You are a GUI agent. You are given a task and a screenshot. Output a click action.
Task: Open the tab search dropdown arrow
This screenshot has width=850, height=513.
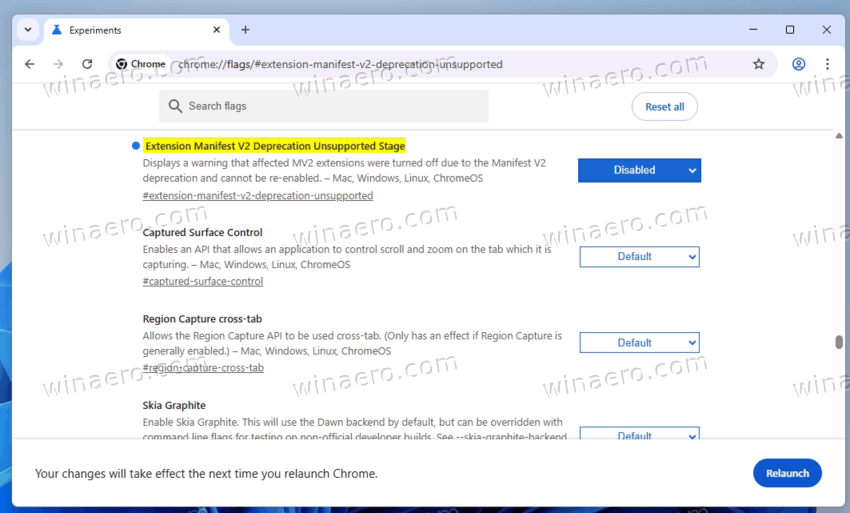click(28, 30)
